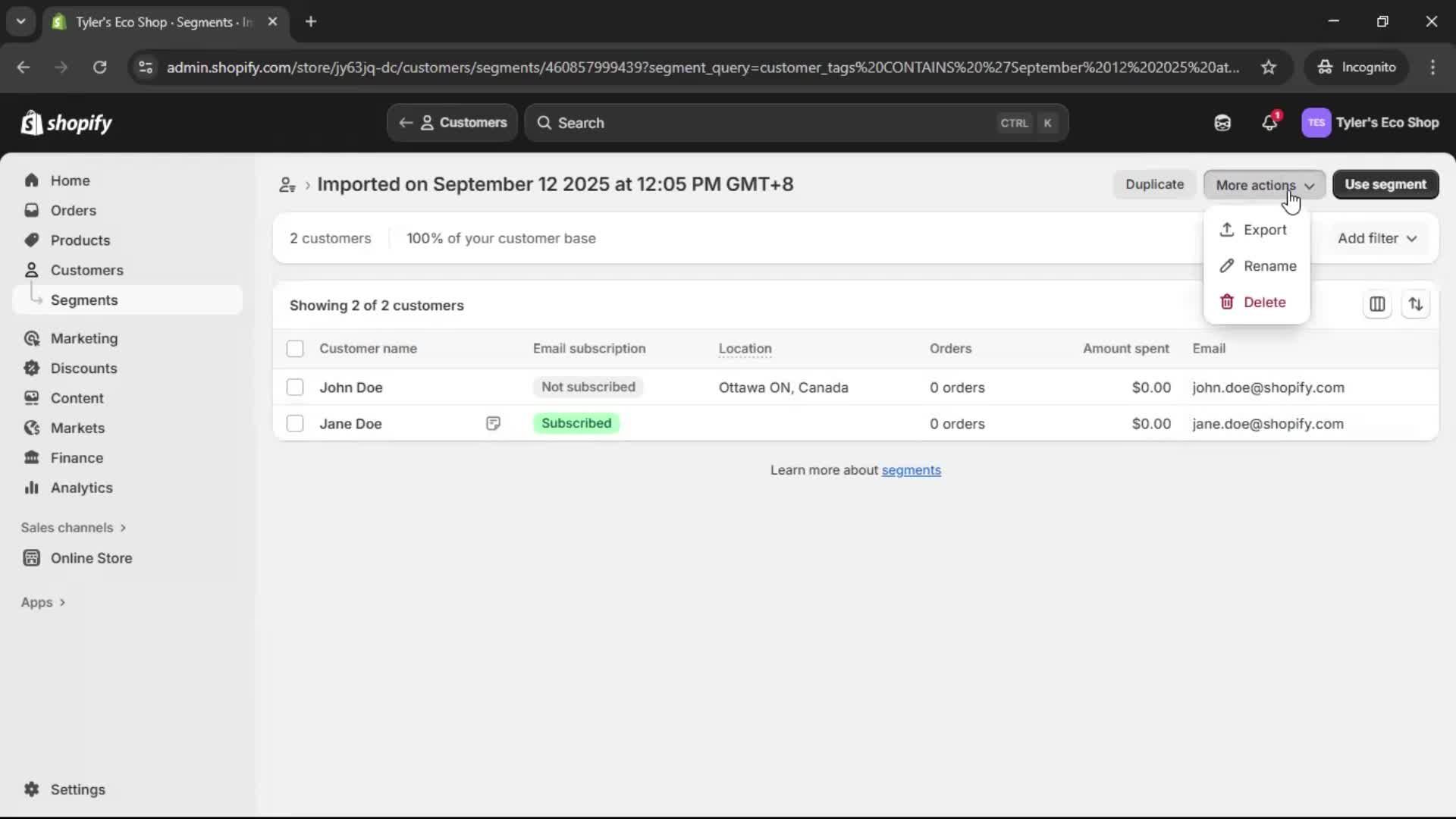The height and width of the screenshot is (819, 1456).
Task: Toggle the select-all customers checkbox
Action: tap(295, 349)
